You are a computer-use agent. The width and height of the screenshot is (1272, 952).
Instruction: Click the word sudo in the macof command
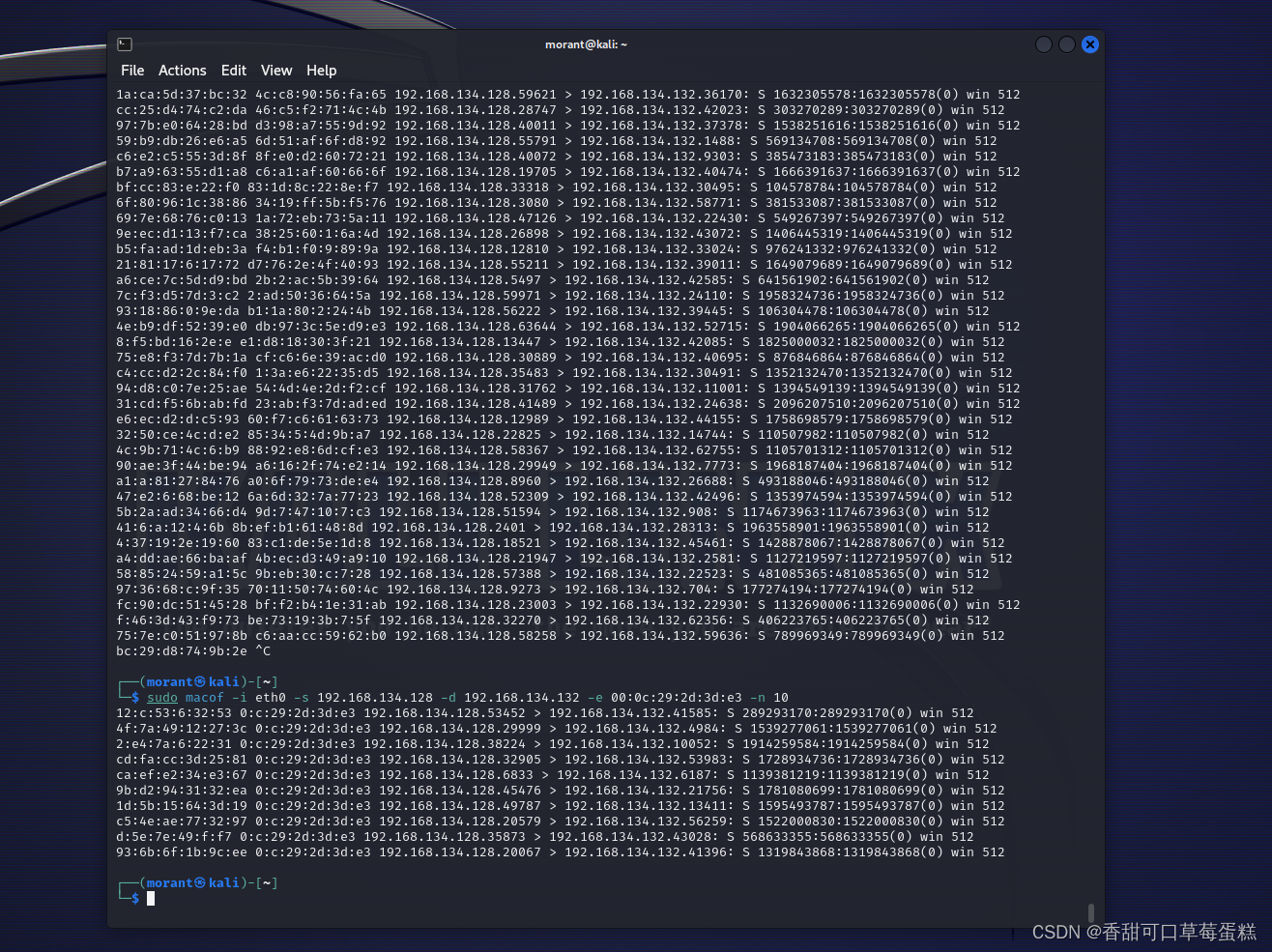pos(162,698)
